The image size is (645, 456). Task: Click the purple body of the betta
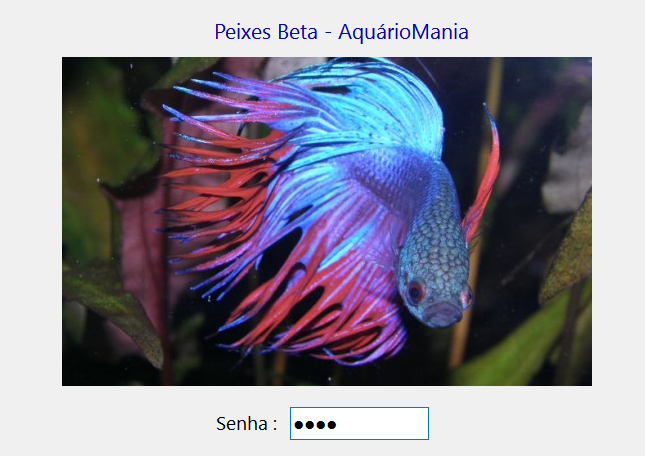391,177
